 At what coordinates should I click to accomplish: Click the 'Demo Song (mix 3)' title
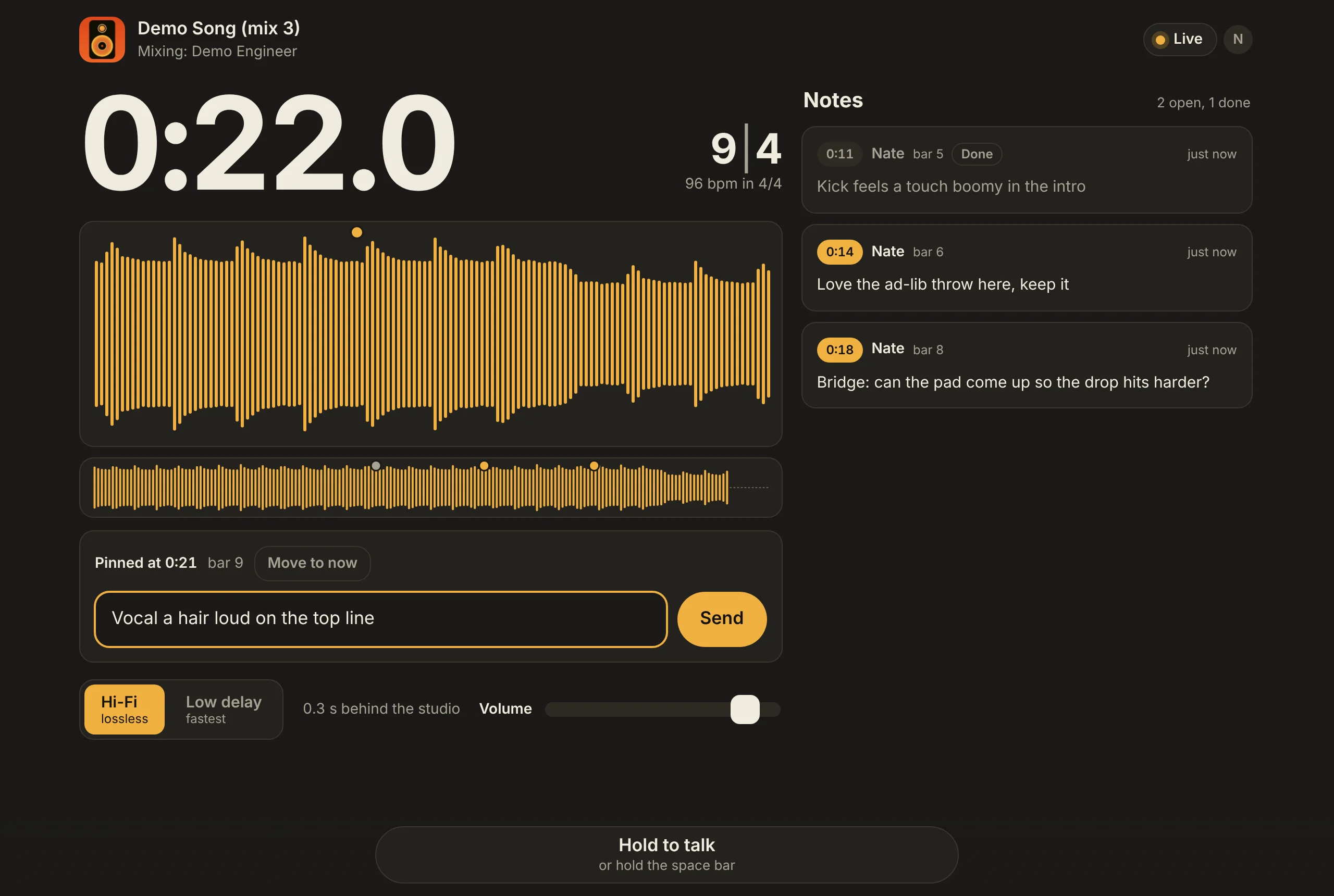coord(218,28)
